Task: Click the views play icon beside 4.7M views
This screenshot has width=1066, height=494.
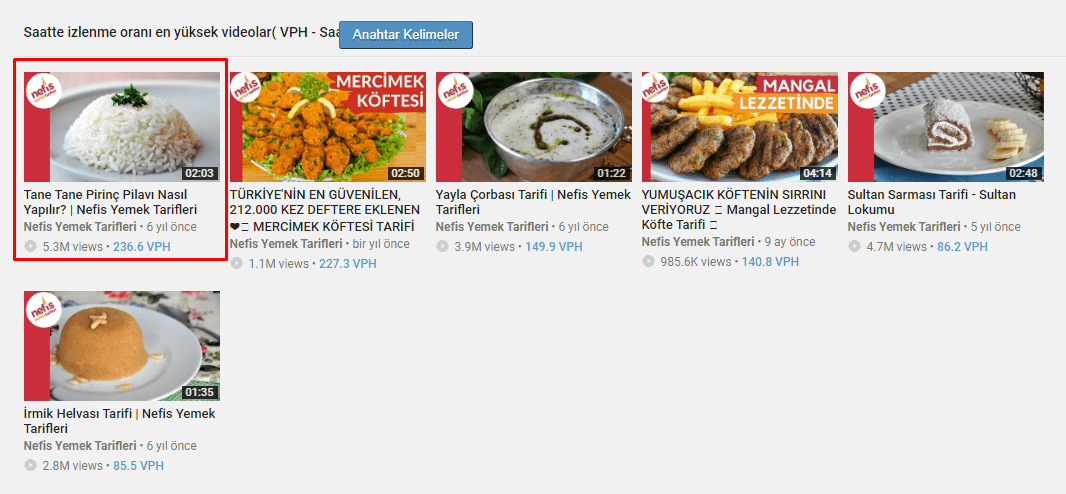Action: coord(854,246)
